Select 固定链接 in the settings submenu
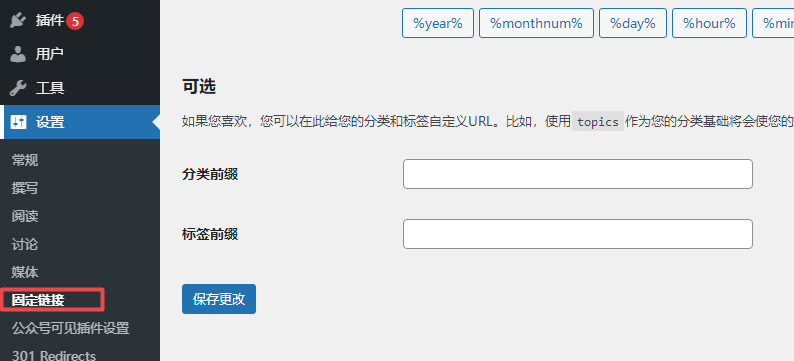The width and height of the screenshot is (794, 361). pyautogui.click(x=38, y=300)
